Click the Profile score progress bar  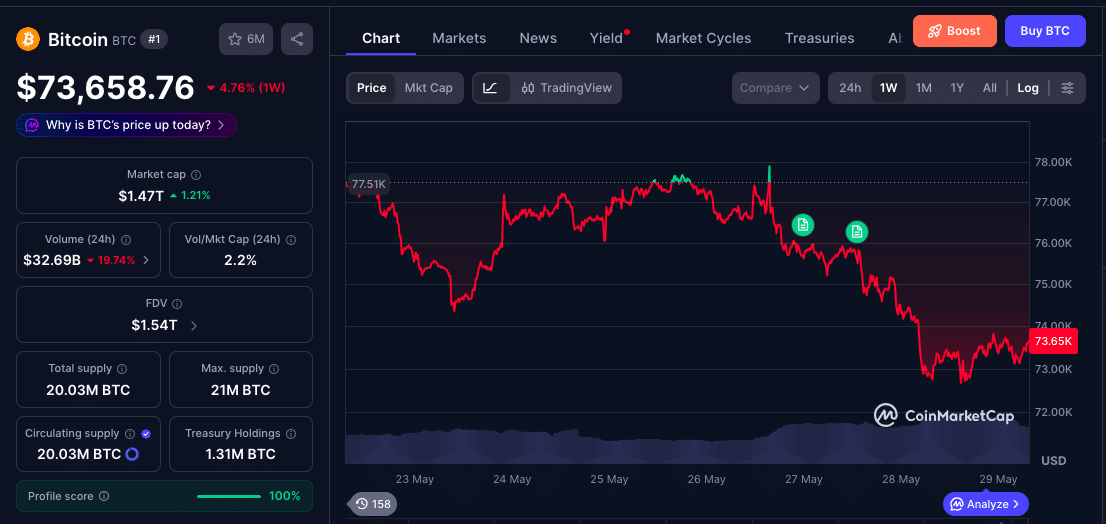229,496
